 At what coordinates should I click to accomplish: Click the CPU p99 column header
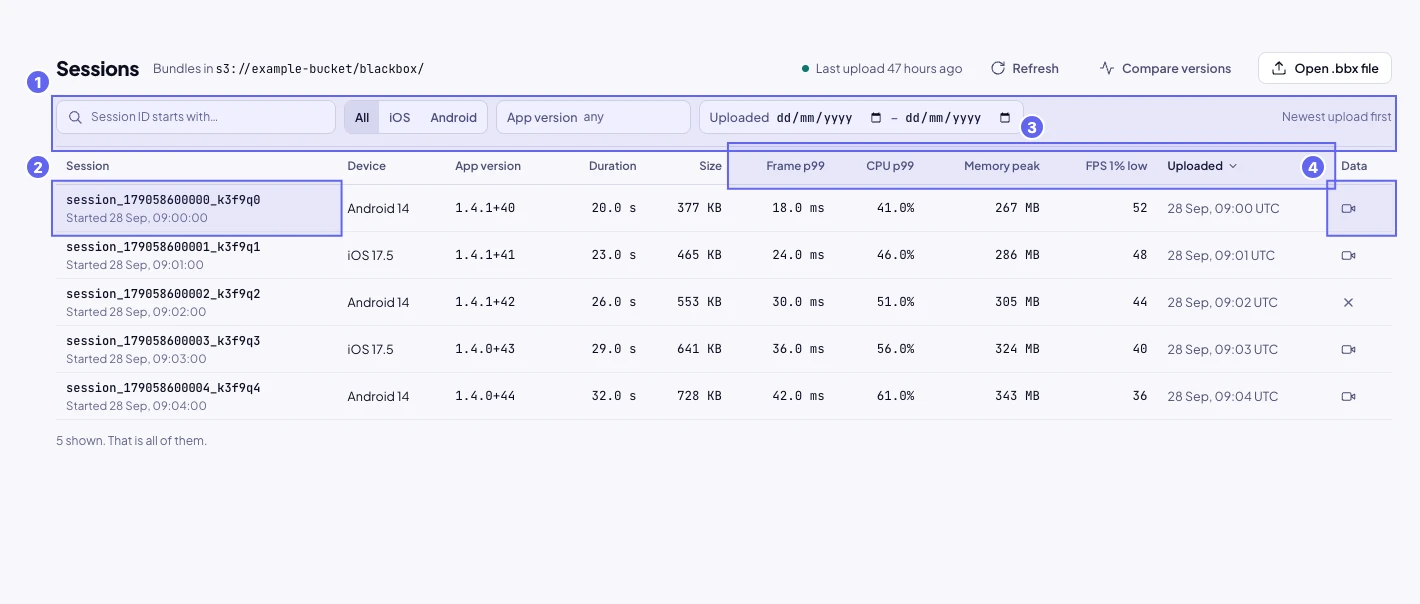[x=890, y=166]
